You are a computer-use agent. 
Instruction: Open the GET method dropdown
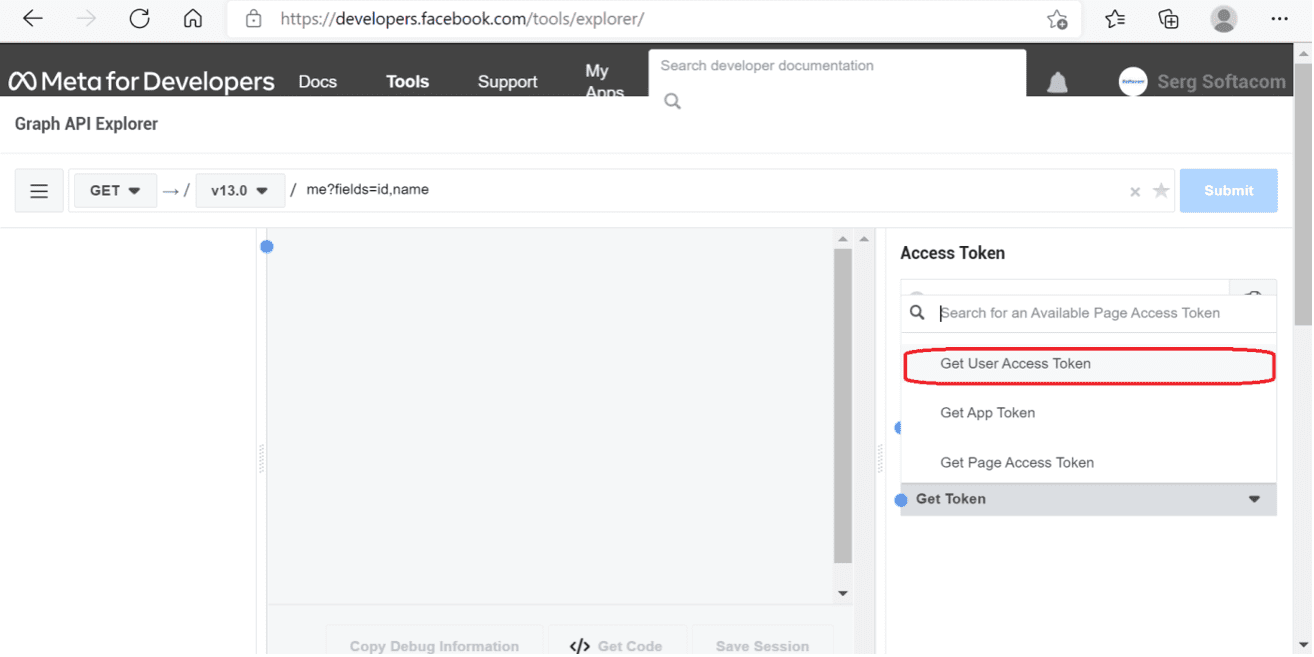[x=115, y=190]
